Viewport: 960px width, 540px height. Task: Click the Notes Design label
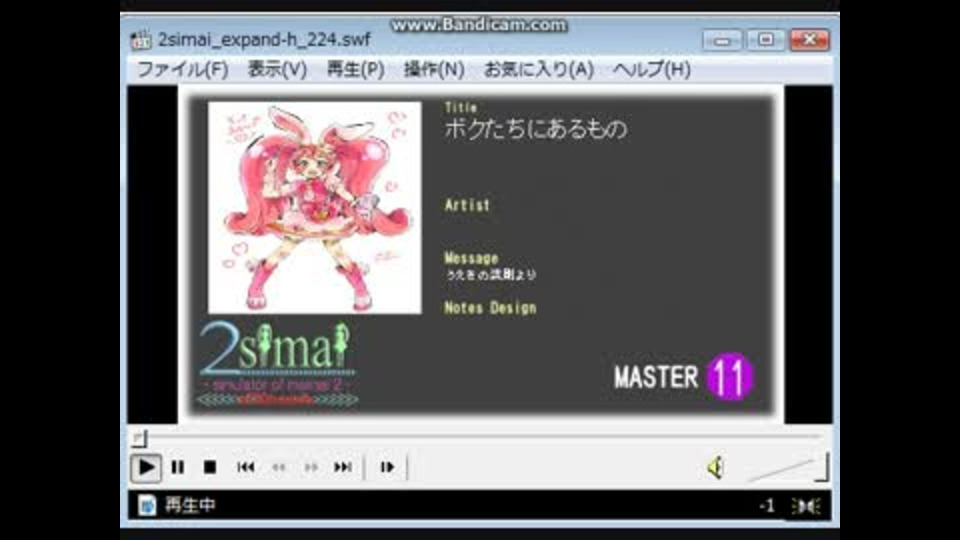(490, 308)
